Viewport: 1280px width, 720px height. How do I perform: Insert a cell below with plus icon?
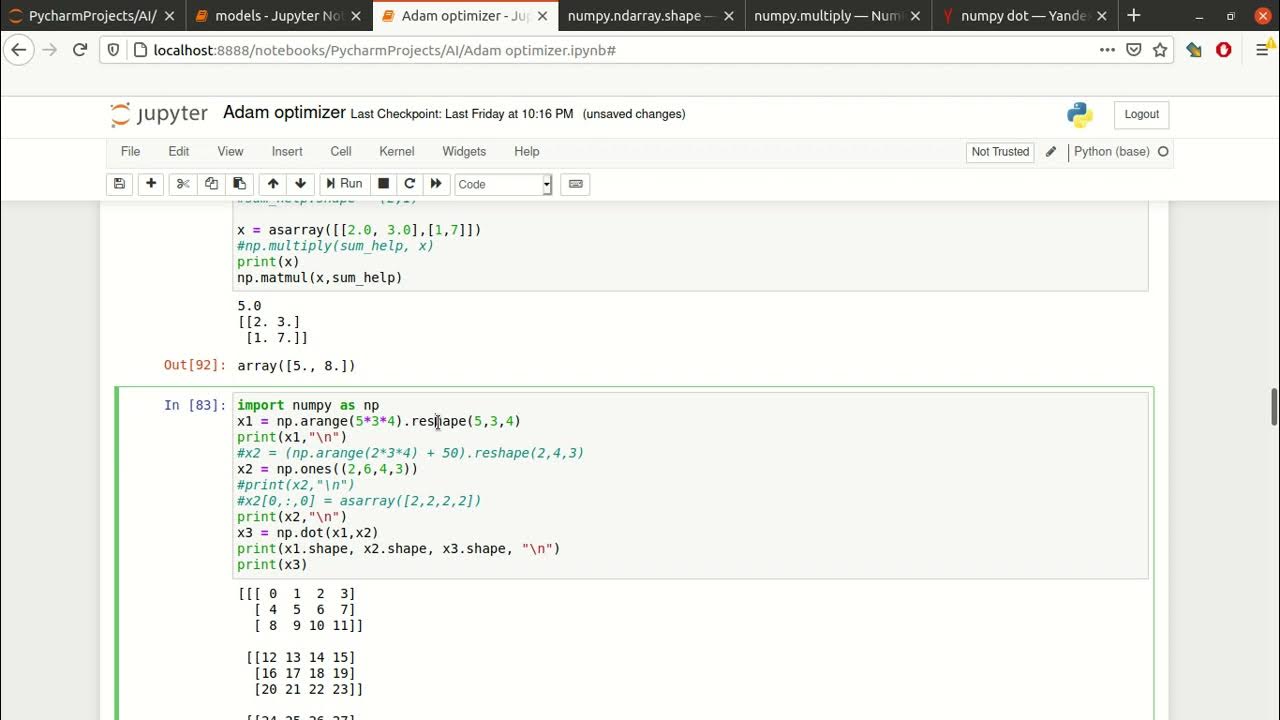click(x=151, y=184)
